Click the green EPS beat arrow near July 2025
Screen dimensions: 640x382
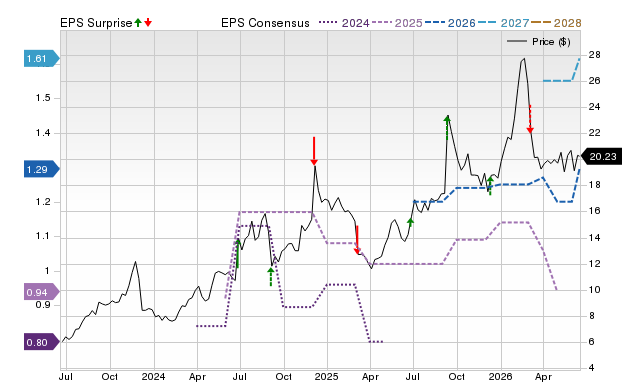[411, 222]
